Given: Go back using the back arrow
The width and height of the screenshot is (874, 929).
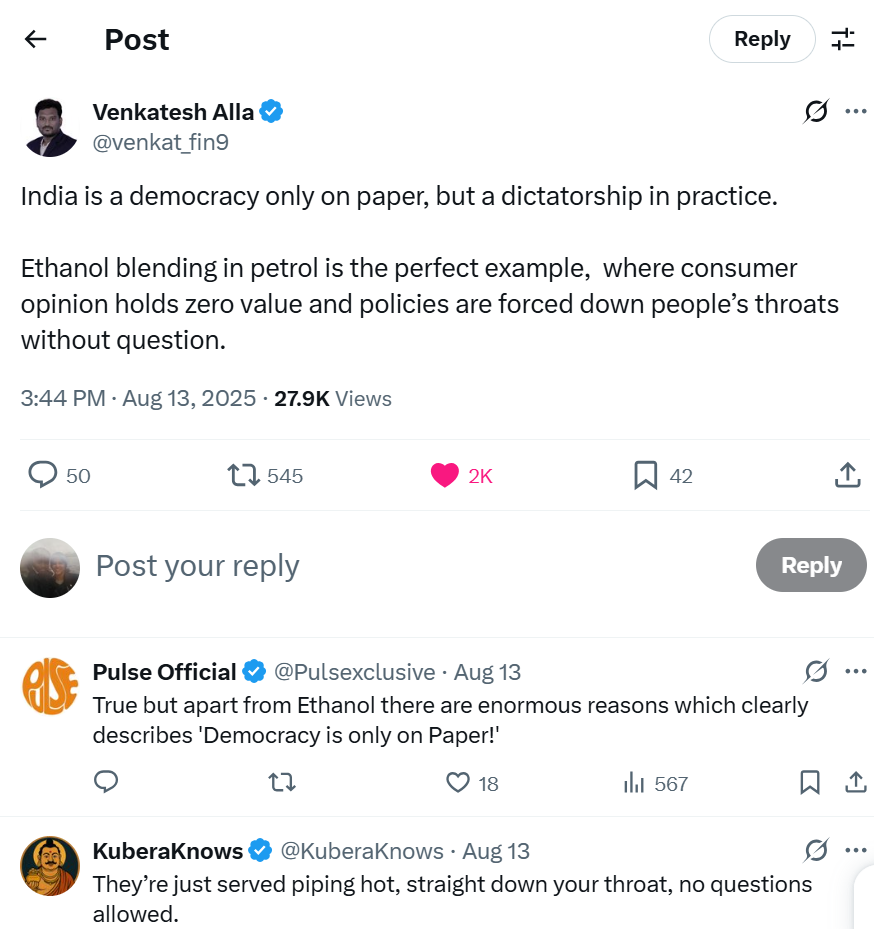Looking at the screenshot, I should point(36,39).
